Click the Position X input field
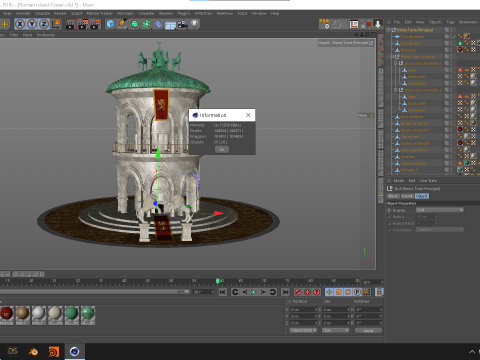The height and width of the screenshot is (360, 480). 304,310
